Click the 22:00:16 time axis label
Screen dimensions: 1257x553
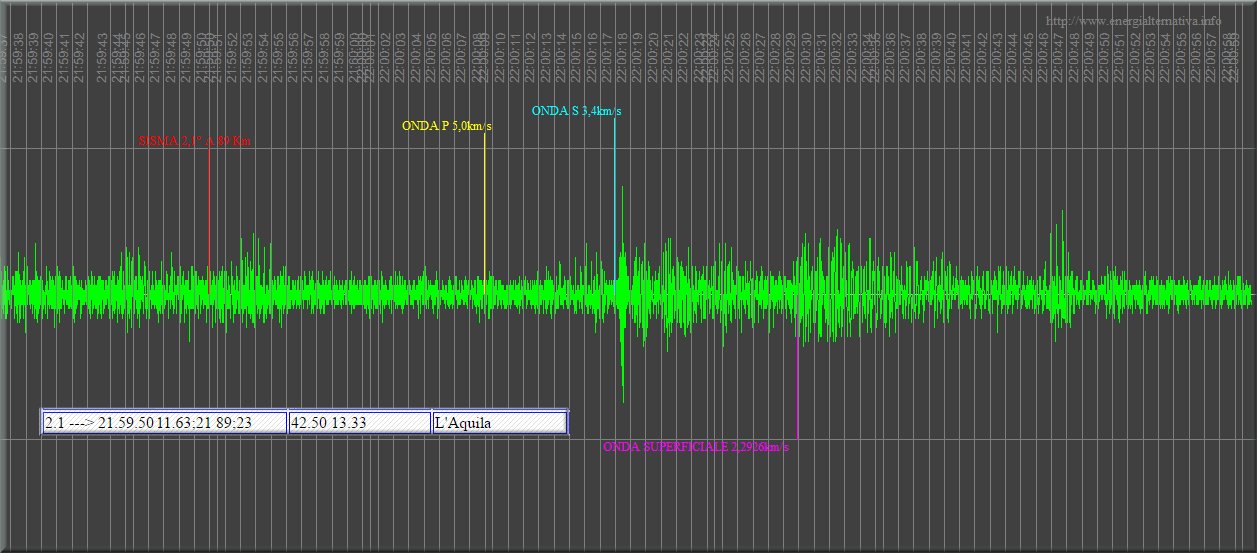tap(592, 56)
